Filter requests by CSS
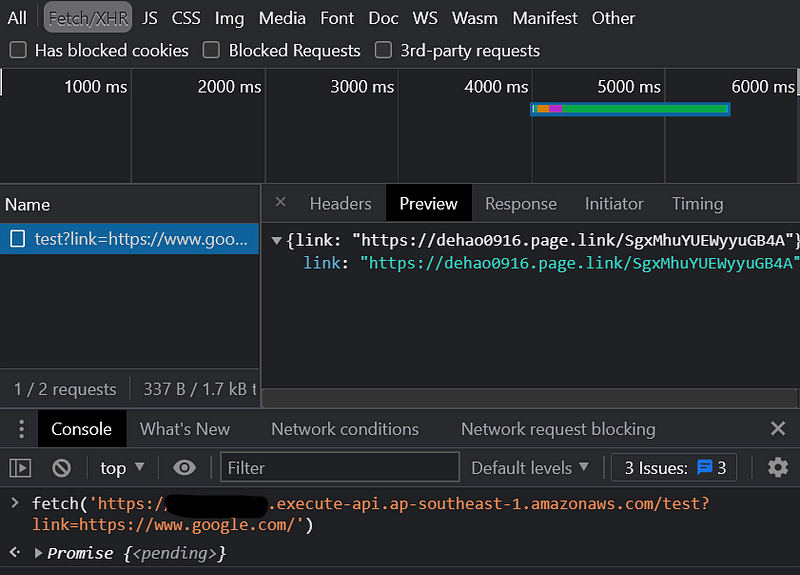Viewport: 800px width, 575px height. [x=186, y=18]
